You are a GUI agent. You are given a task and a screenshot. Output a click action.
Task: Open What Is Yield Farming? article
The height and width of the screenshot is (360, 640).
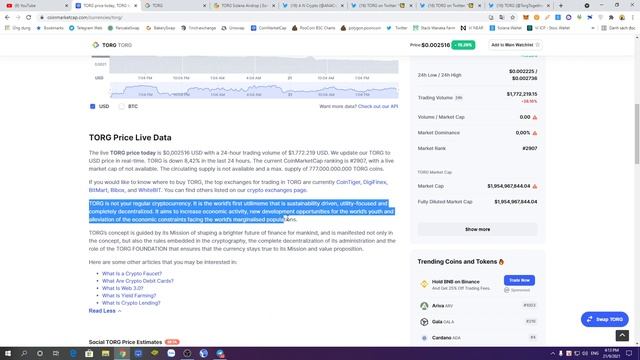coord(129,296)
